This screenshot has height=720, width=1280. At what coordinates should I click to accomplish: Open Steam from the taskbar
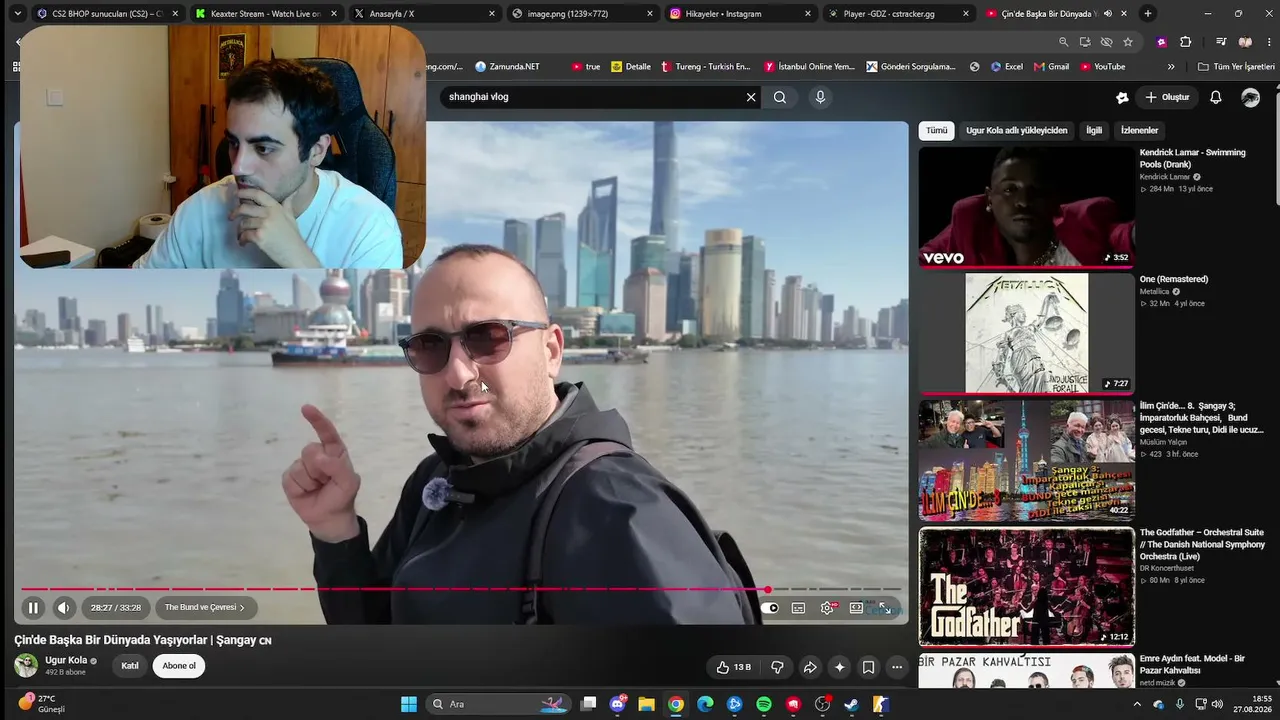pyautogui.click(x=851, y=704)
